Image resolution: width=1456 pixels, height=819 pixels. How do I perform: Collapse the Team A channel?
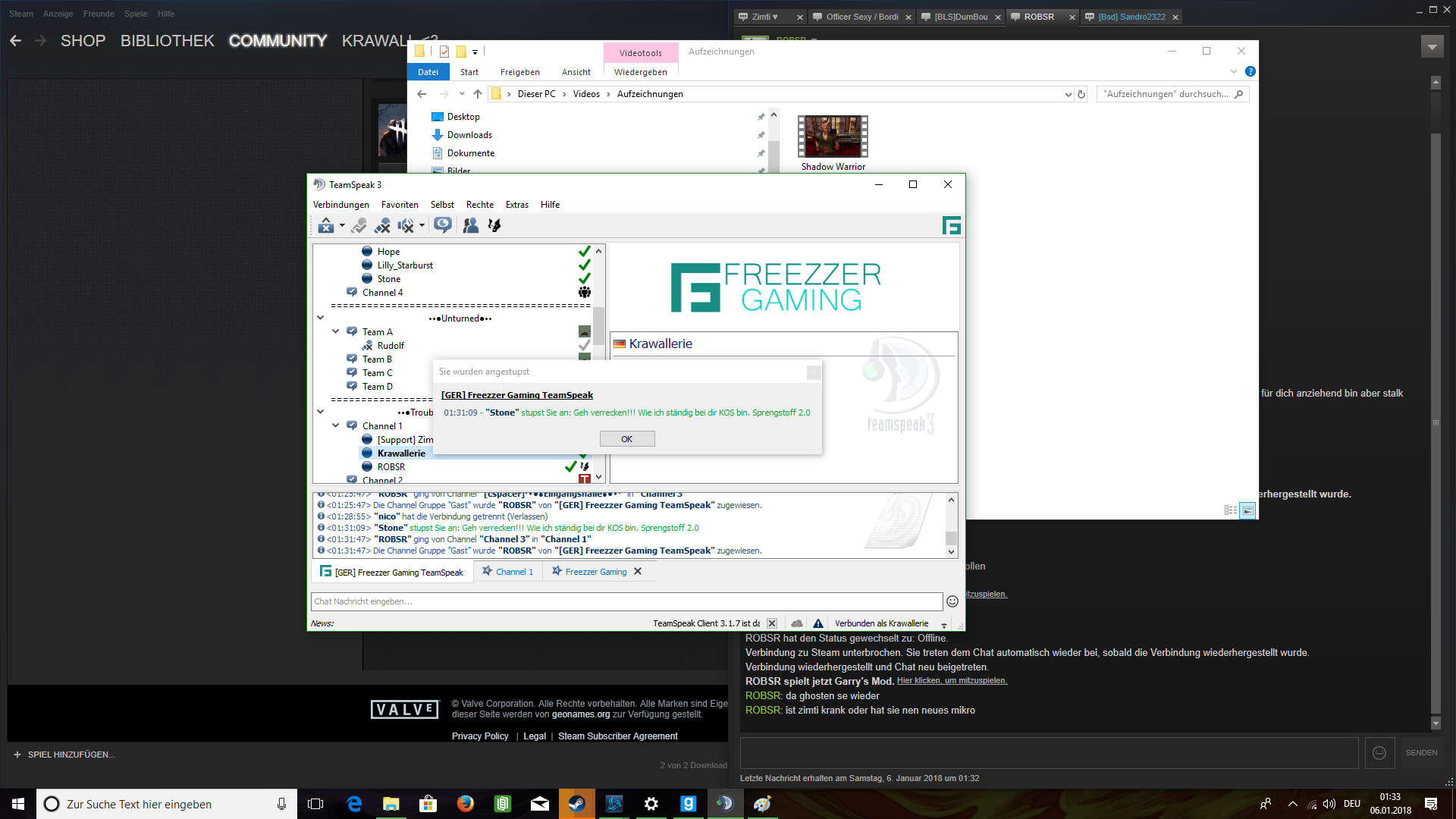pos(336,331)
